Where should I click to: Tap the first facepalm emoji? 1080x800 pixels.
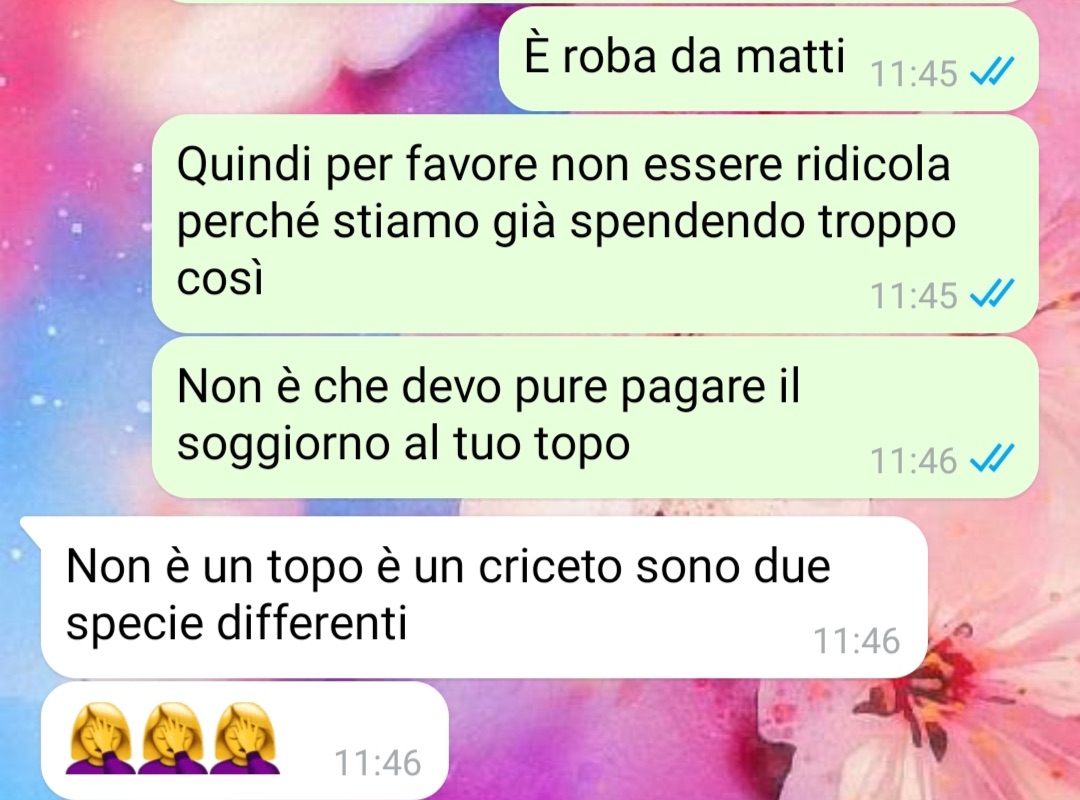[101, 738]
